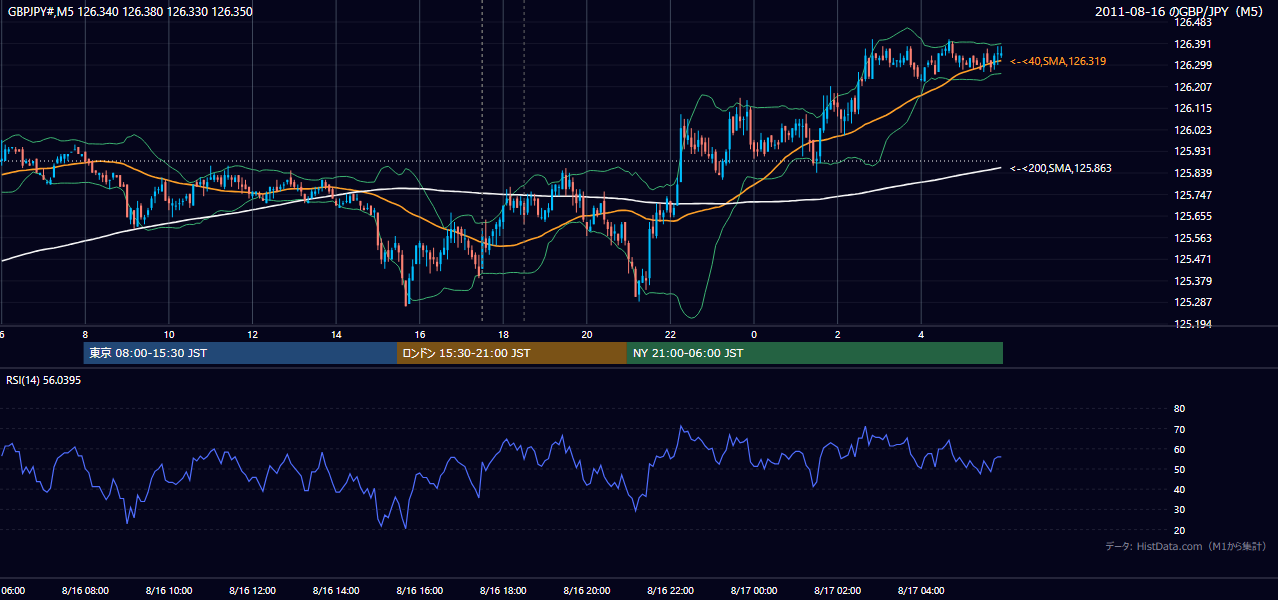1278x600 pixels.
Task: Click the London 15:30-21:00 JST session bar
Action: tap(512, 353)
